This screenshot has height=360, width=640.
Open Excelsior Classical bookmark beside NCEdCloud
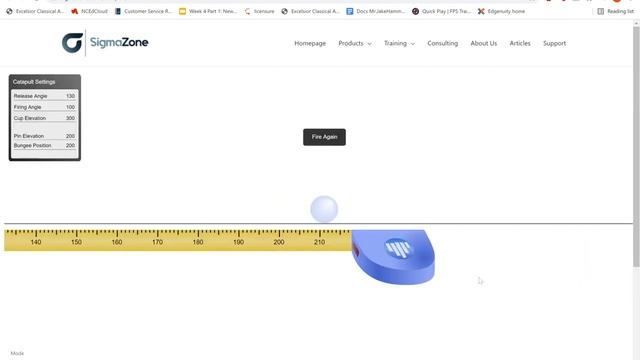(x=35, y=11)
